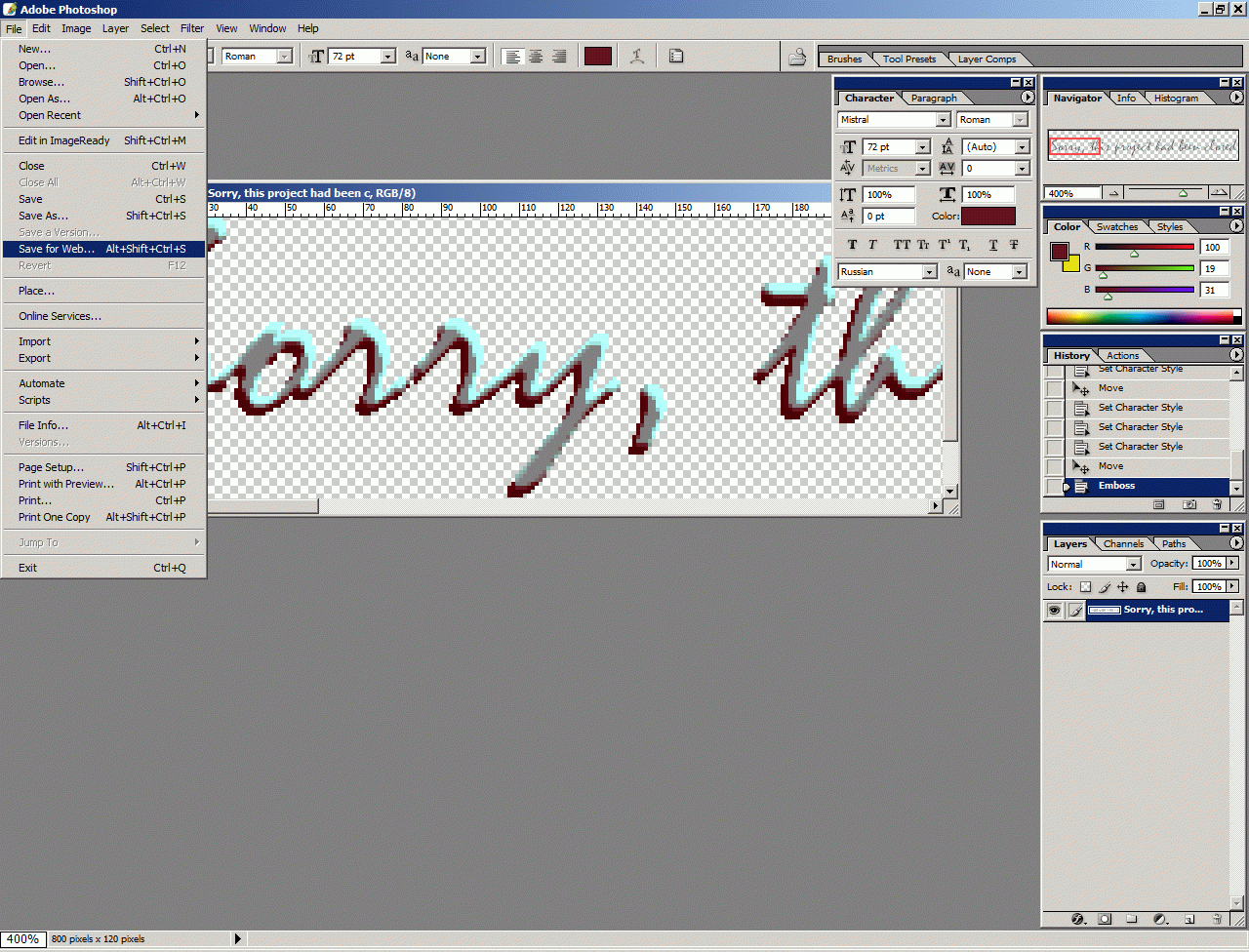Switch to the Swatches tab
Image resolution: width=1249 pixels, height=952 pixels.
tap(1117, 226)
